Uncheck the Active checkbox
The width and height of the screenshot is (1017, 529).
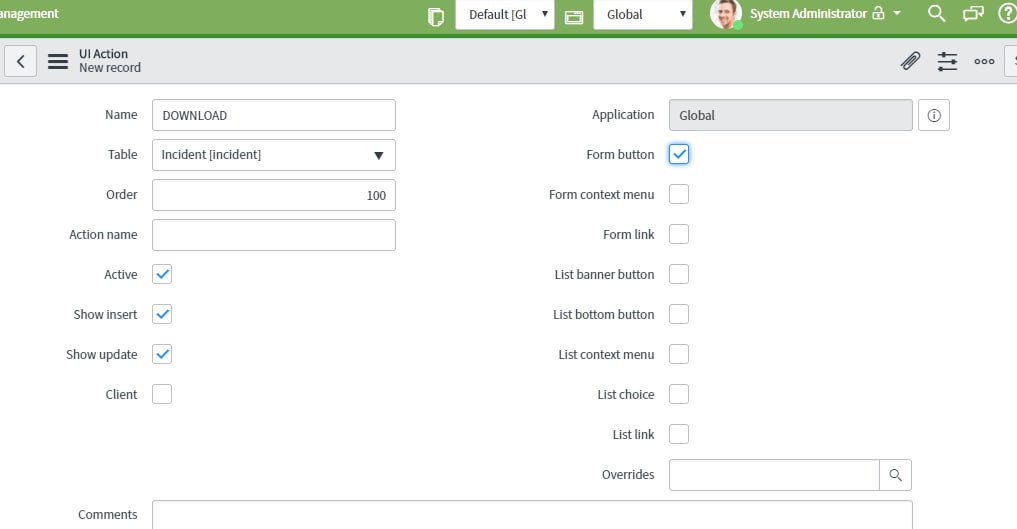162,274
